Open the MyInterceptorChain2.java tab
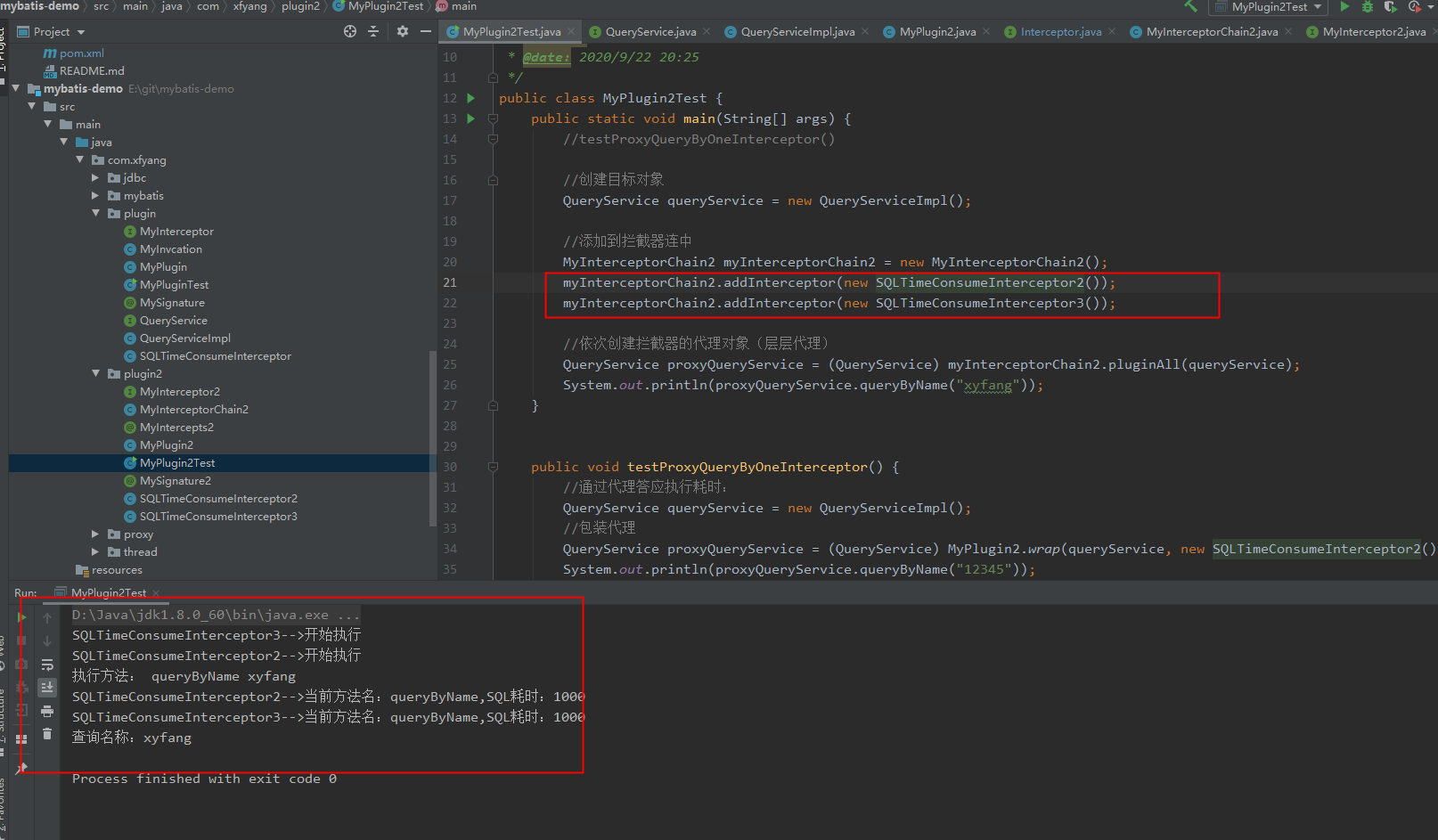This screenshot has height=840, width=1438. coord(1211,32)
